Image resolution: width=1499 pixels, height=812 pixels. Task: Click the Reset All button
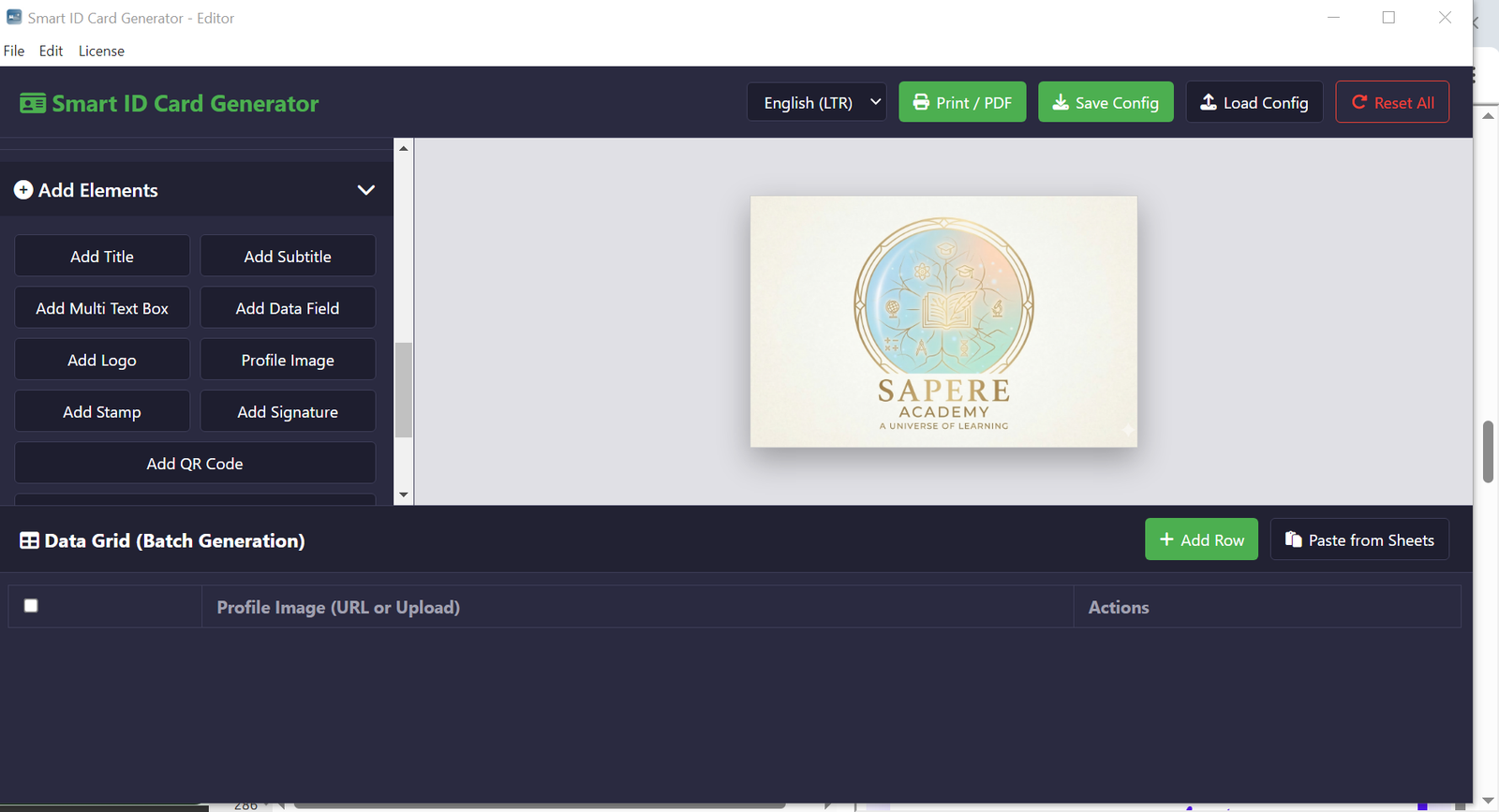click(1392, 102)
